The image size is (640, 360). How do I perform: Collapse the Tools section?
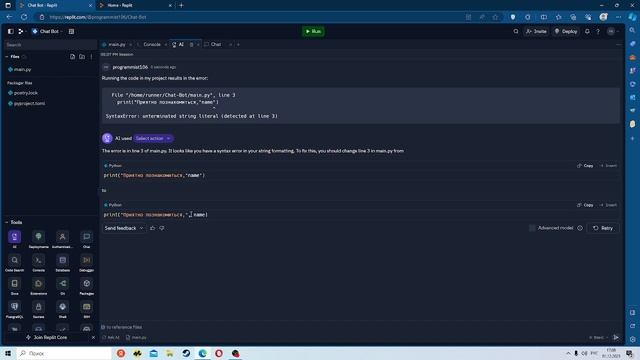coord(7,222)
